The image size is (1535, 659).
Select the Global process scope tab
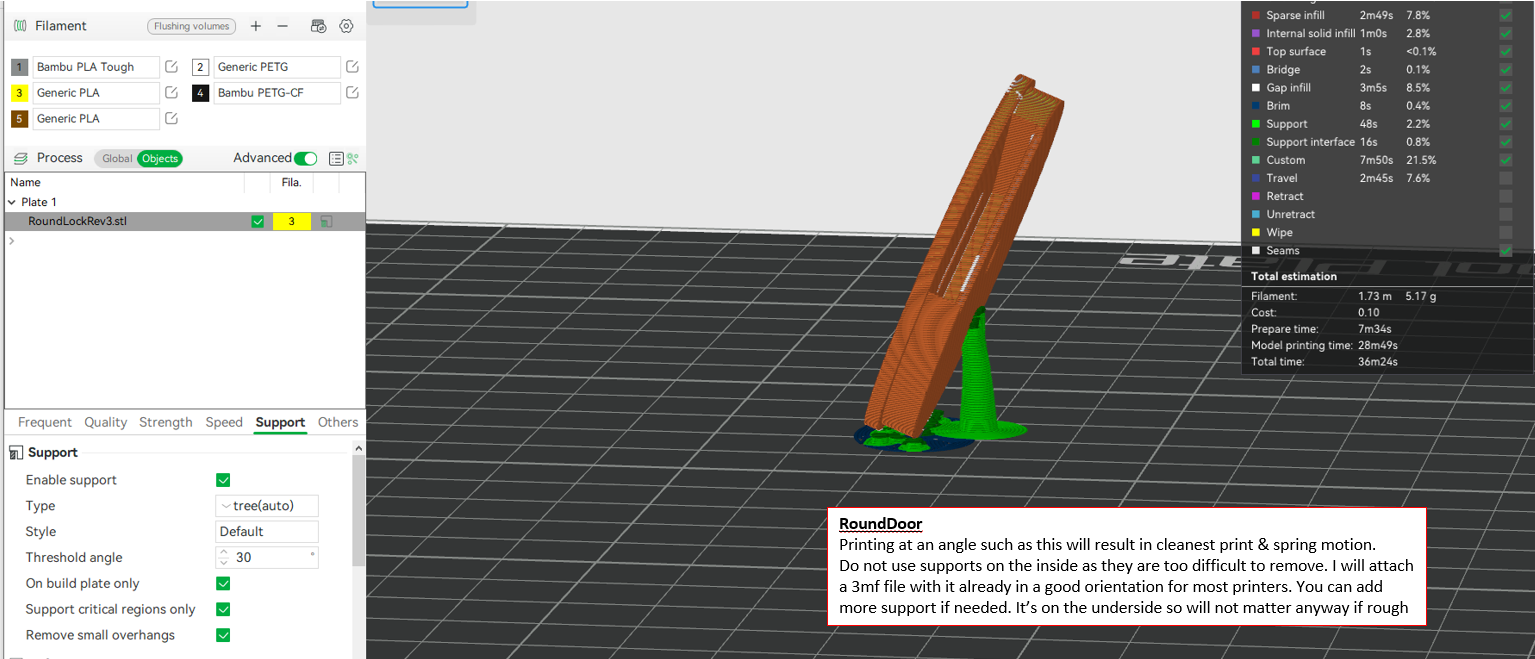[118, 158]
